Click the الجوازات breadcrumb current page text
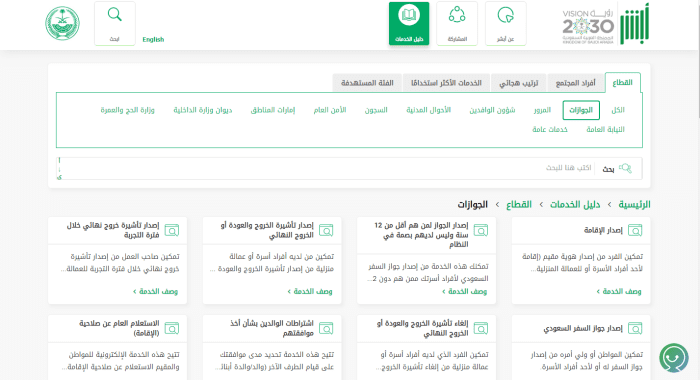The height and width of the screenshot is (380, 700). (472, 205)
